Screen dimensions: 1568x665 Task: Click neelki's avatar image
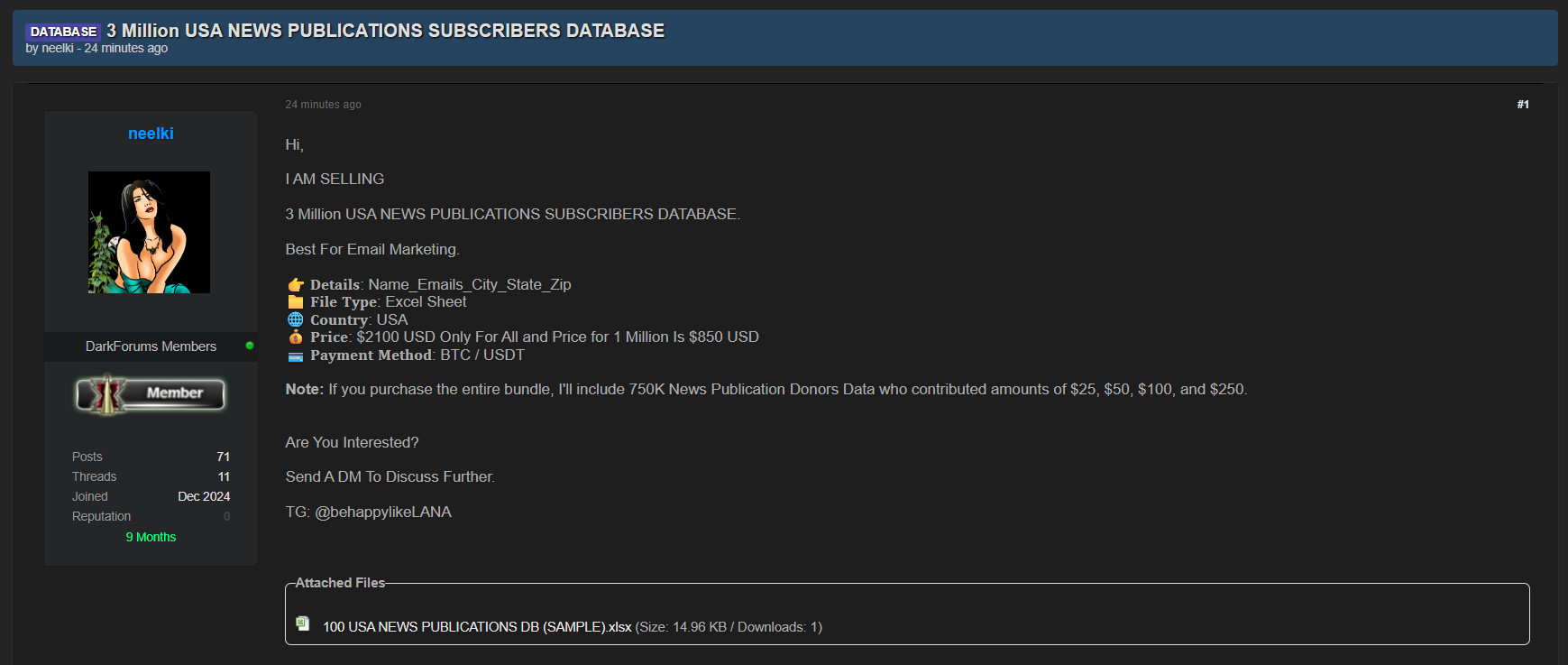149,232
